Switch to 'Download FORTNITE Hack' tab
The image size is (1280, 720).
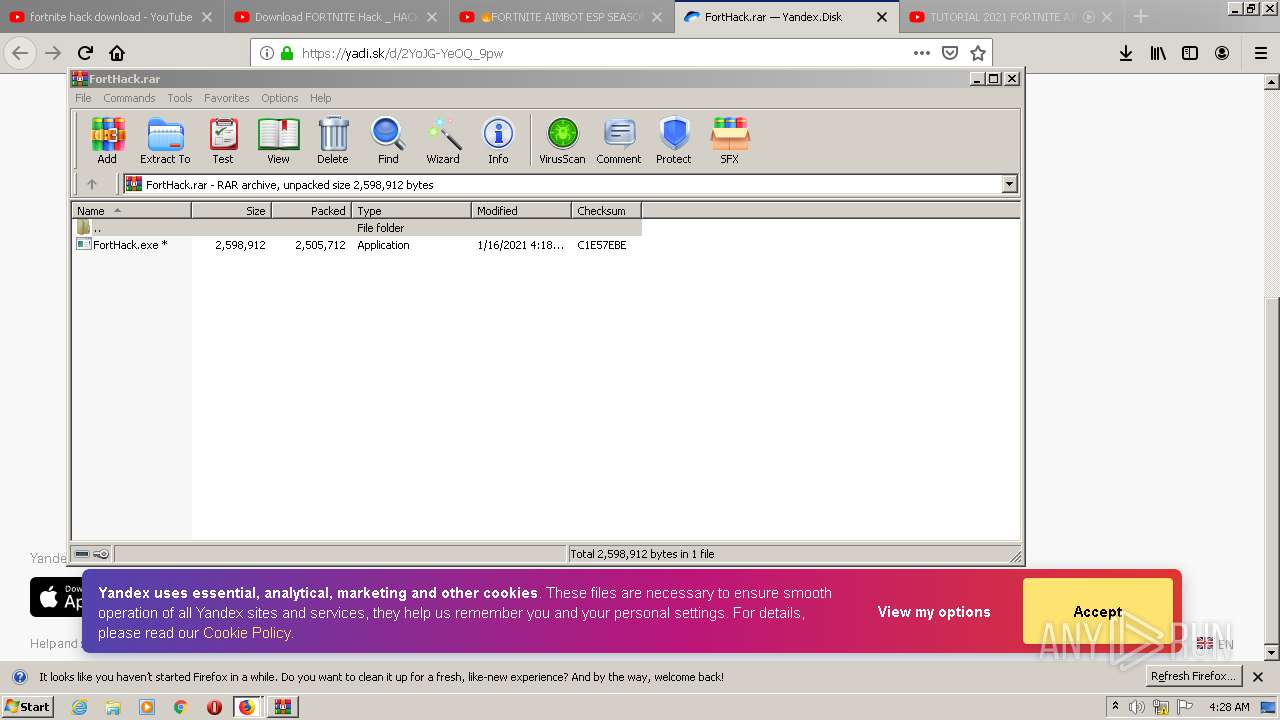(335, 17)
